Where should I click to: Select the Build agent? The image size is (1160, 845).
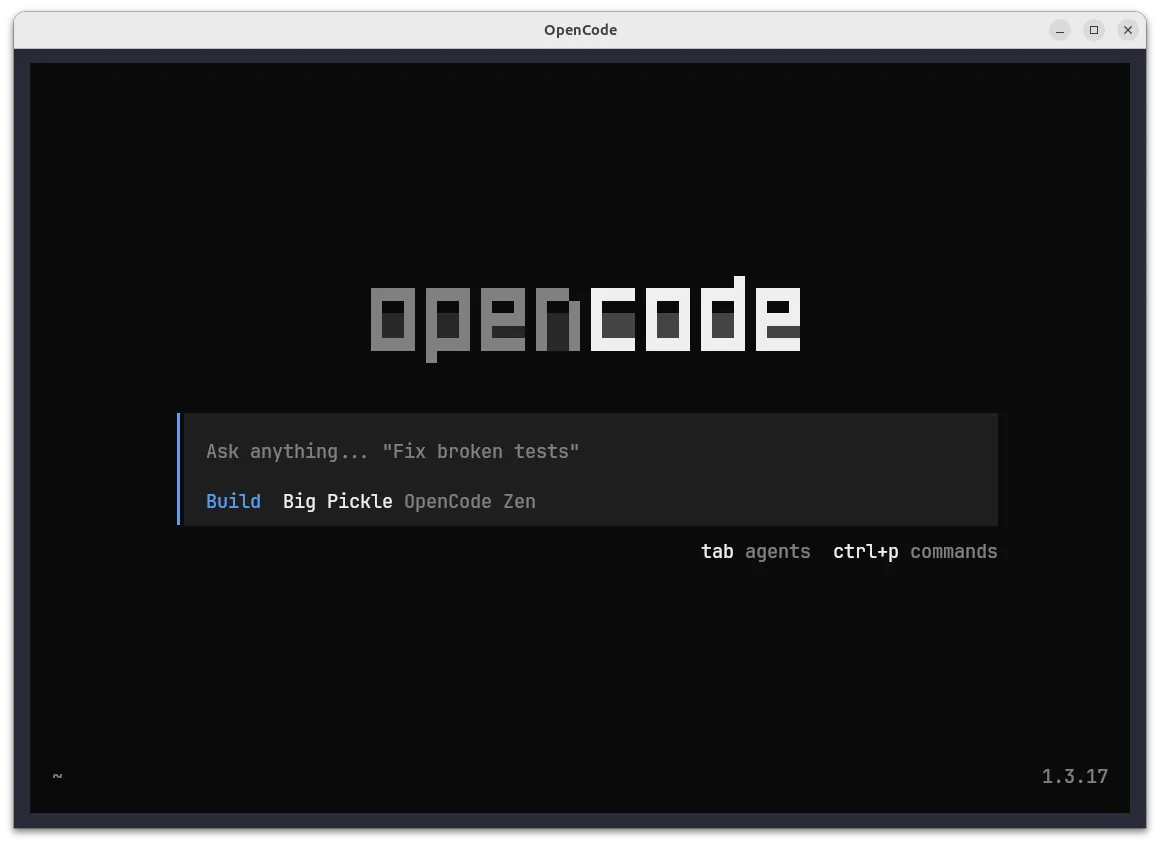tap(232, 501)
